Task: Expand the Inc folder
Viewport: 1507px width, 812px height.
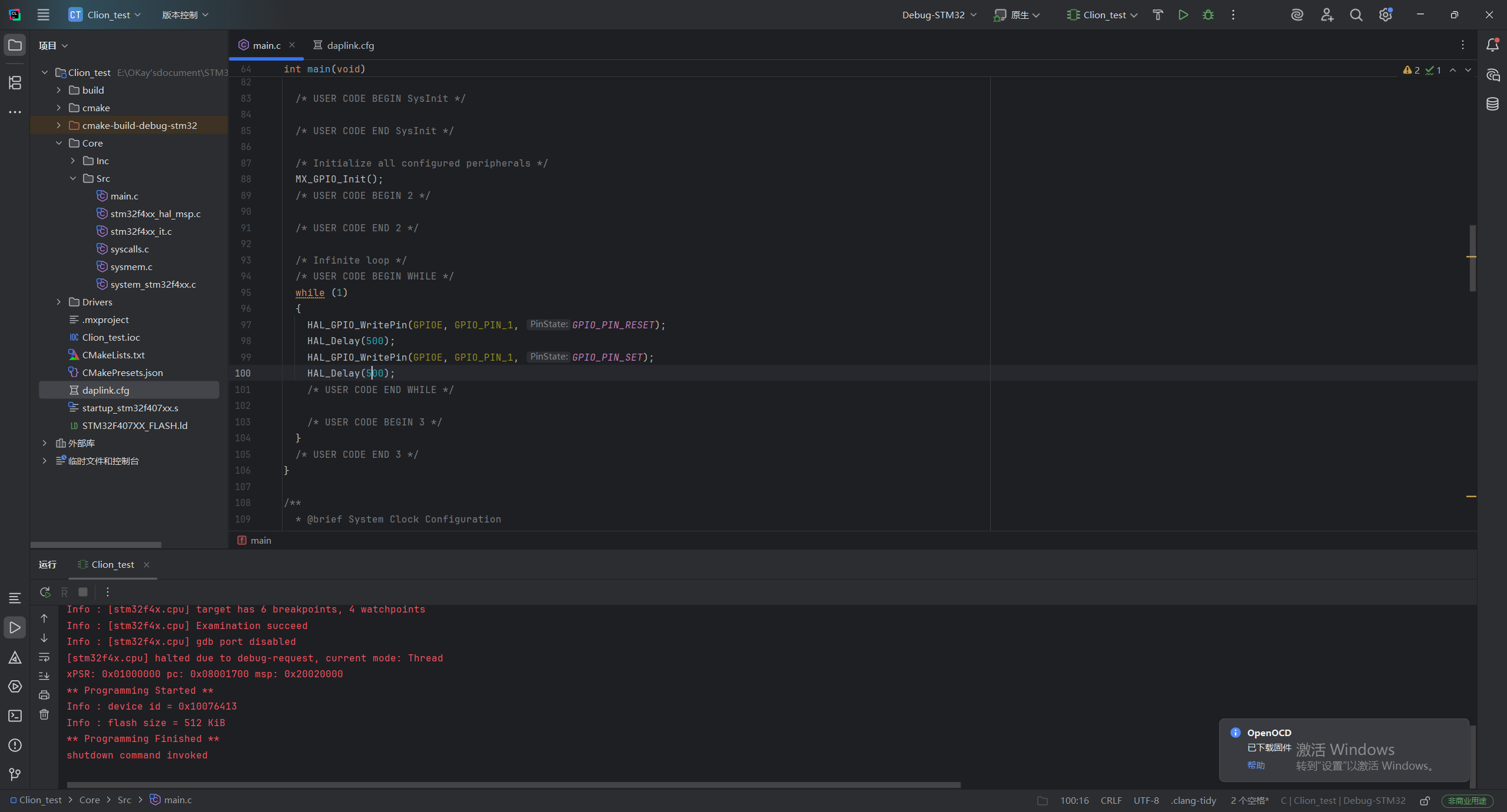Action: pos(72,161)
